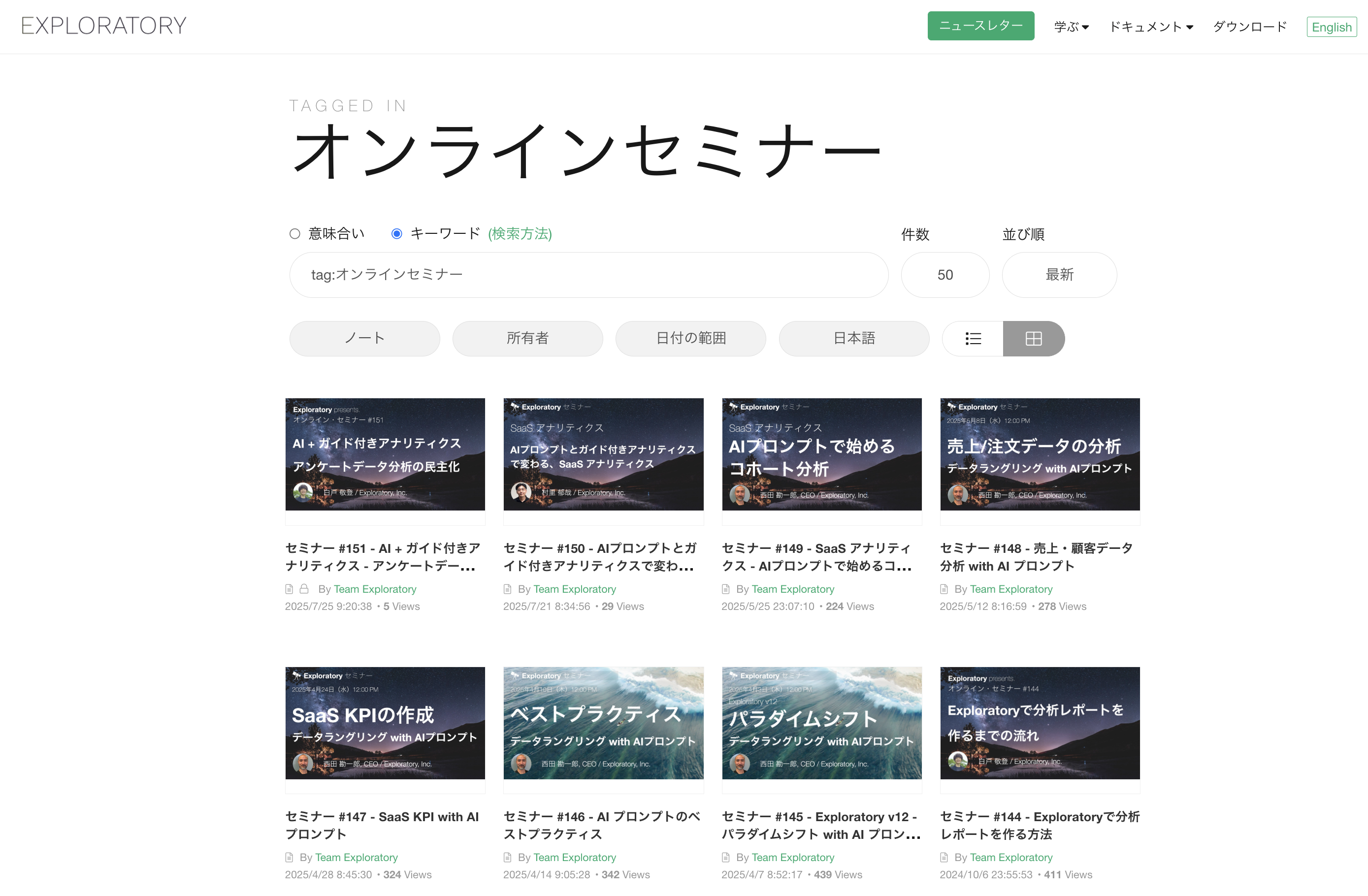Screen dimensions: 1368x896
Task: Click Team Exploratory author under セミナー #151
Action: [375, 589]
